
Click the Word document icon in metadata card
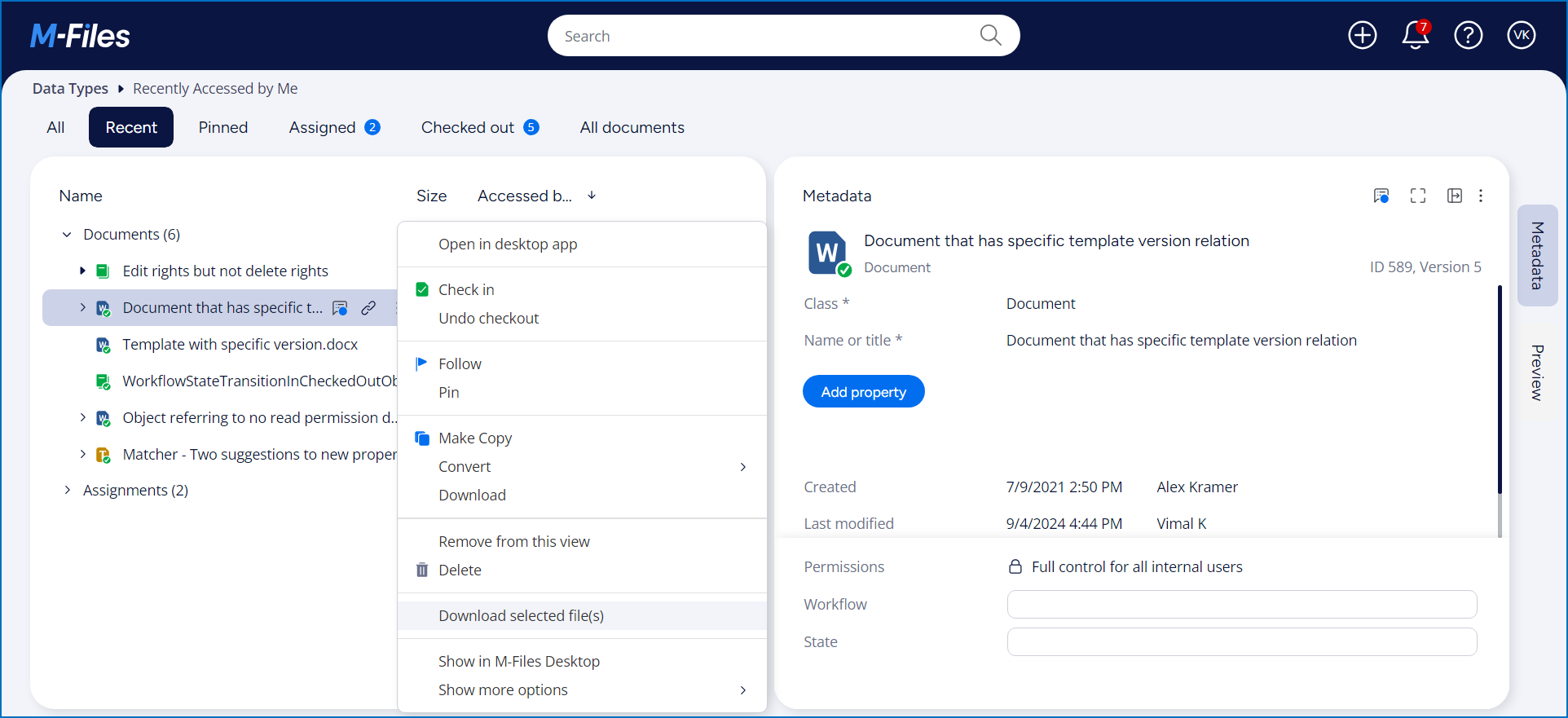pyautogui.click(x=829, y=253)
